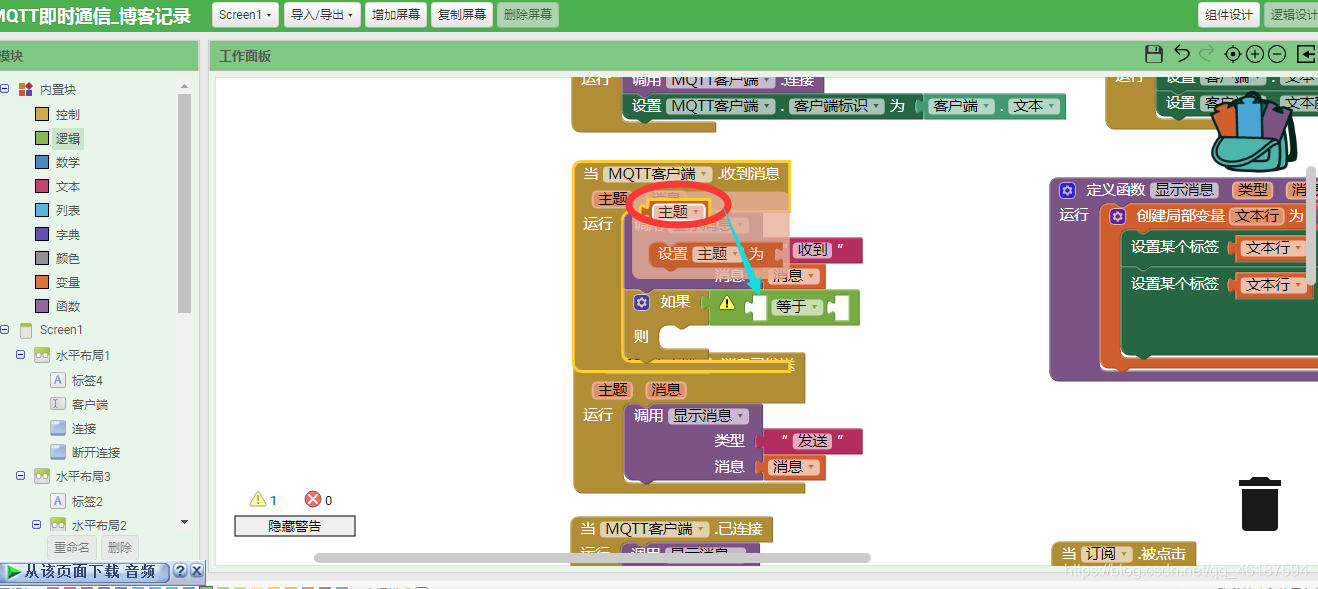Open the 变量 block category
The width and height of the screenshot is (1318, 589).
pyautogui.click(x=58, y=282)
